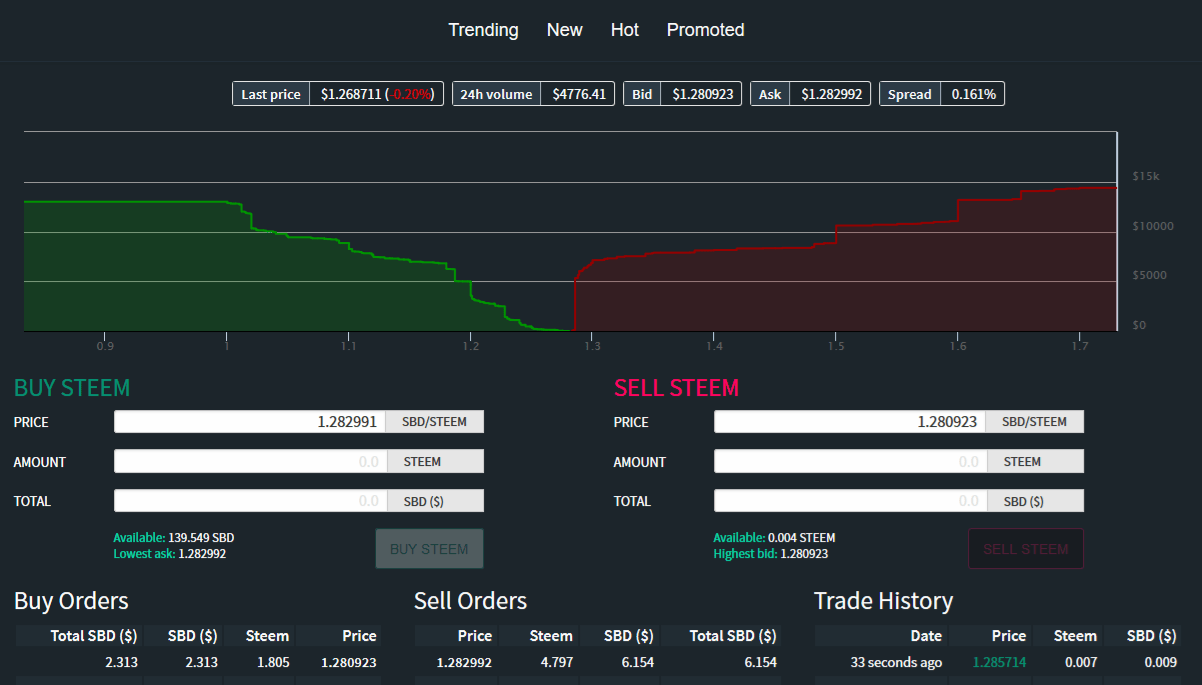Viewport: 1202px width, 685px height.
Task: Open the Hot tab
Action: 625,30
